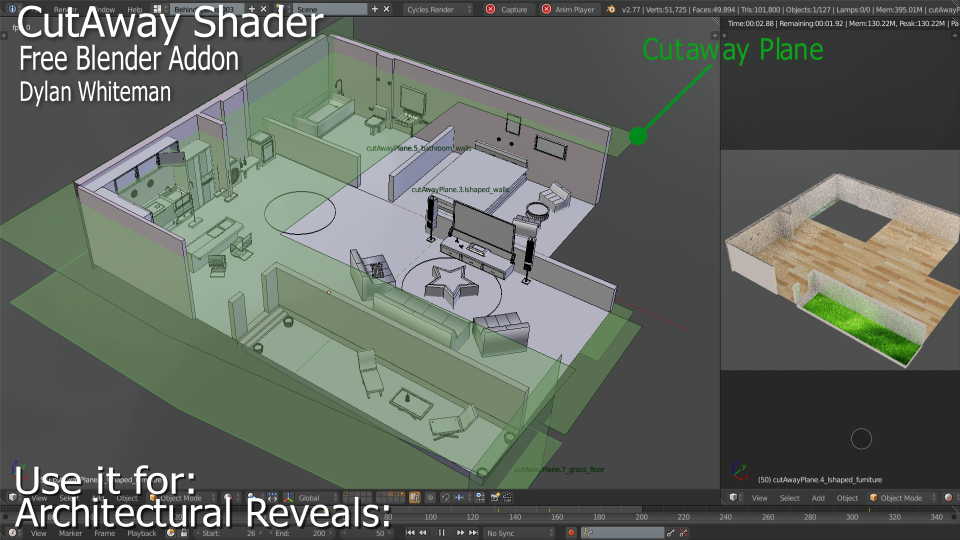
Task: Click the screen layout browse icon
Action: [157, 9]
